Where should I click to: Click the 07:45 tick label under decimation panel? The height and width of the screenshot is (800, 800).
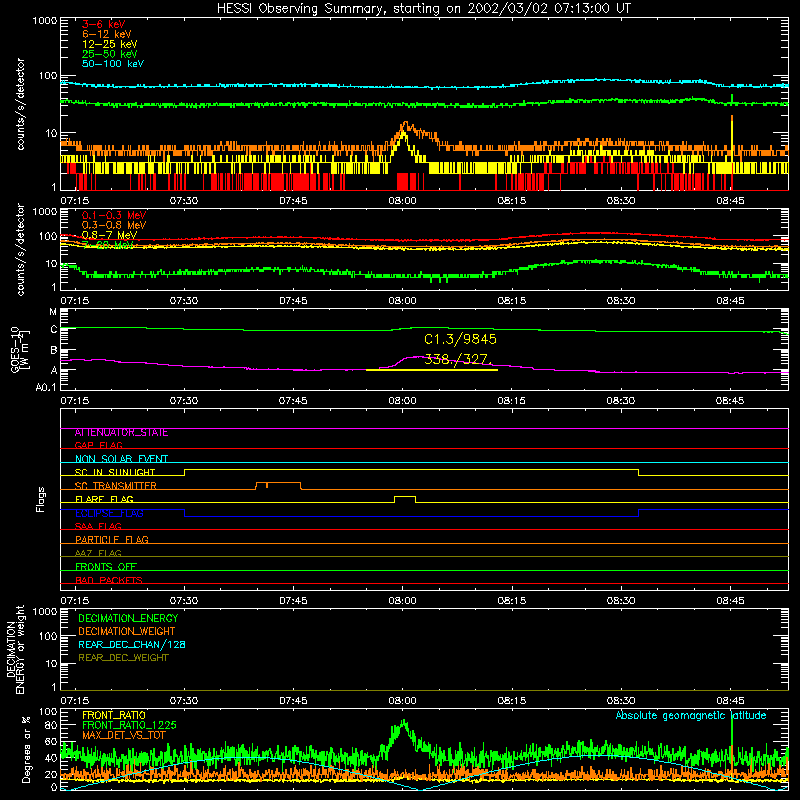293,701
